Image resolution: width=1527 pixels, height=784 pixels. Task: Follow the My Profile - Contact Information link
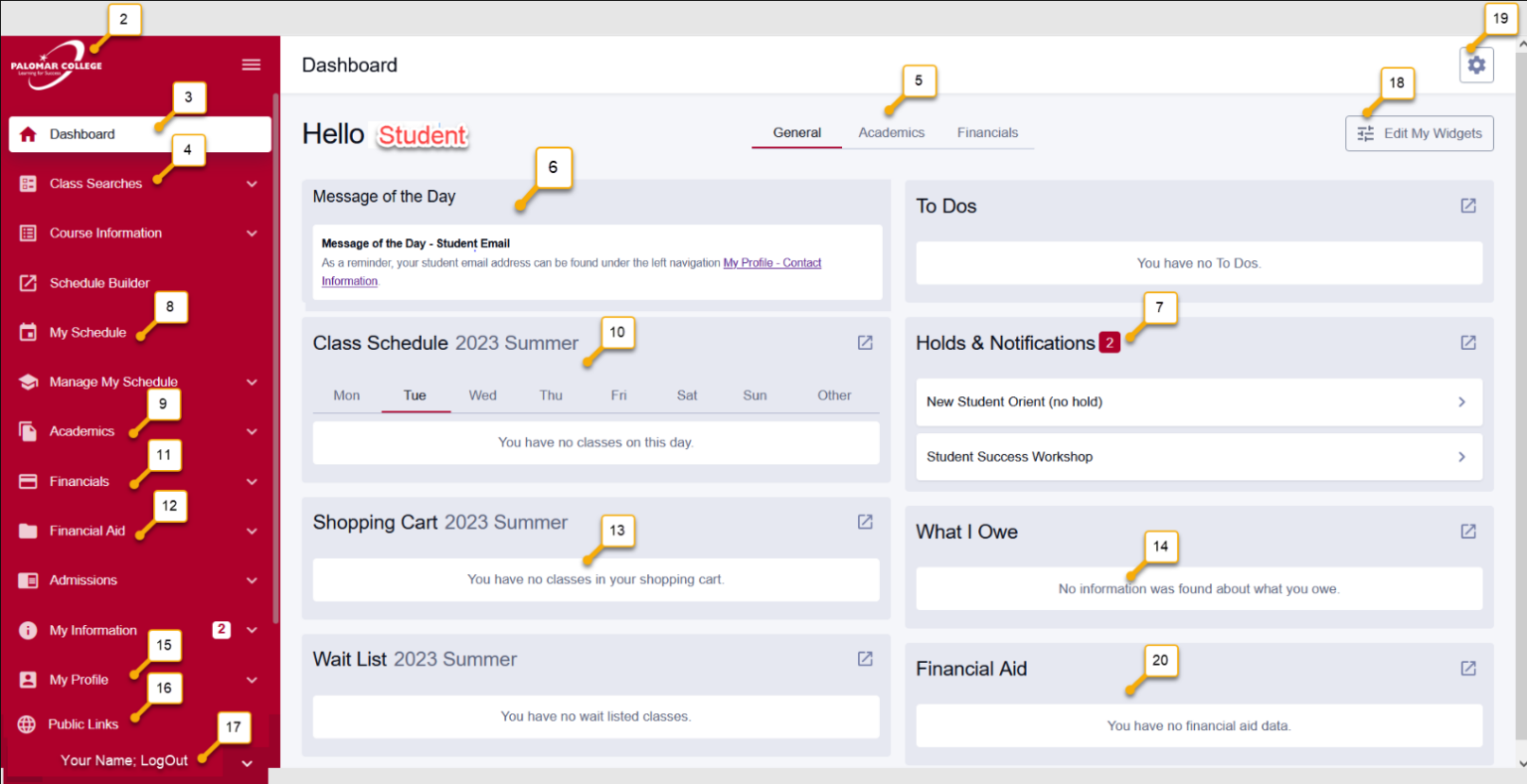(x=771, y=263)
